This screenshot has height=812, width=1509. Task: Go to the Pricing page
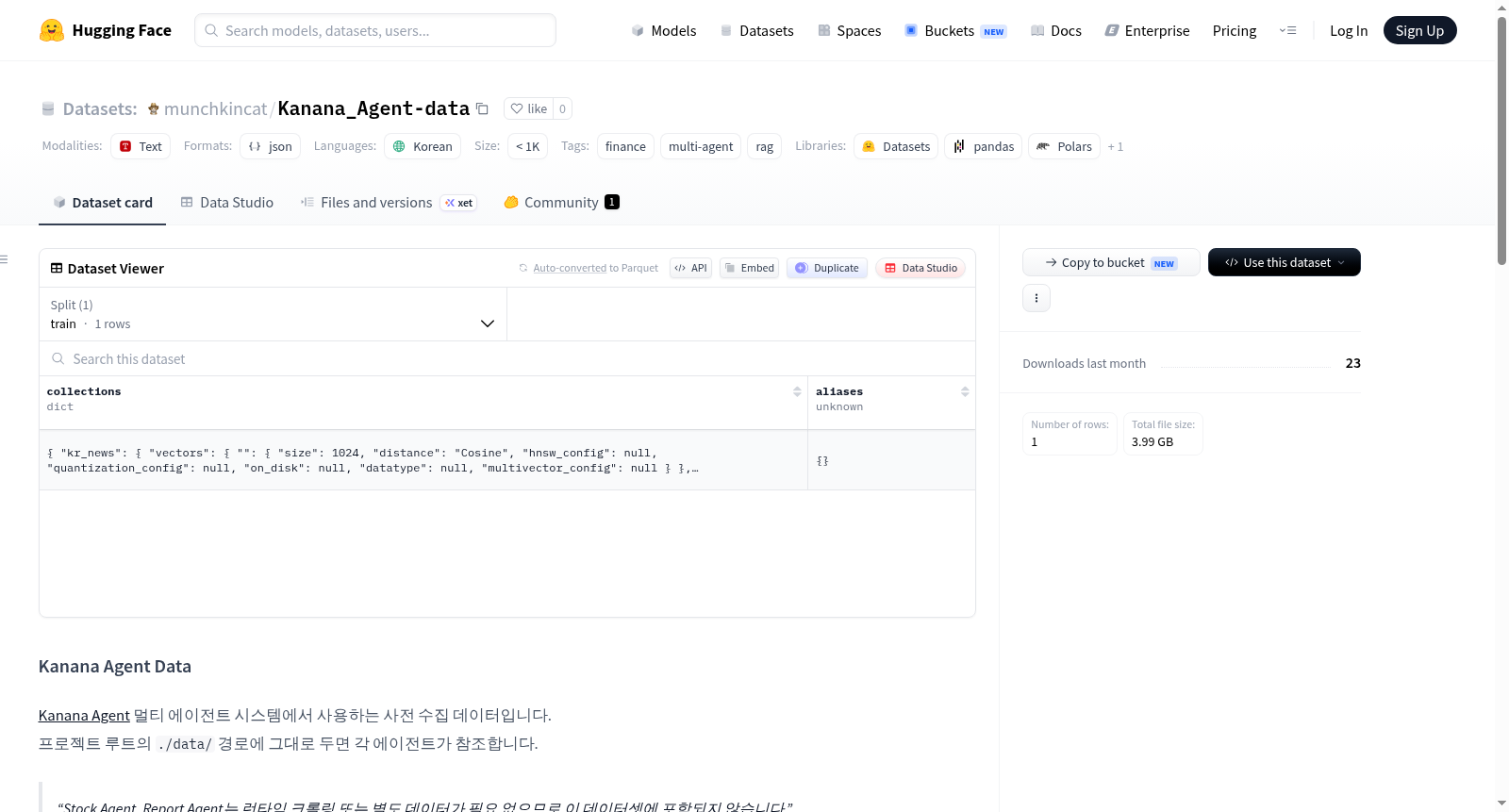(1235, 30)
